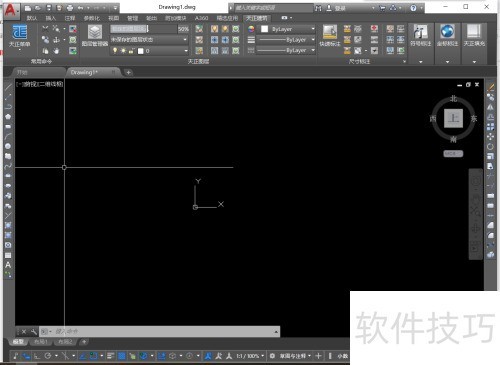500x365 pixels.
Task: Click the Help question mark icon
Action: click(x=413, y=8)
